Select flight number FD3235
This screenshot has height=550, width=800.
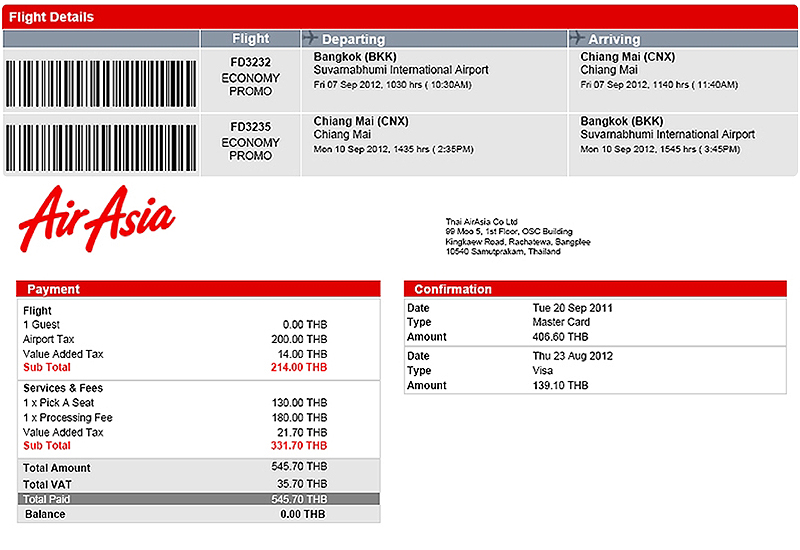(x=251, y=127)
